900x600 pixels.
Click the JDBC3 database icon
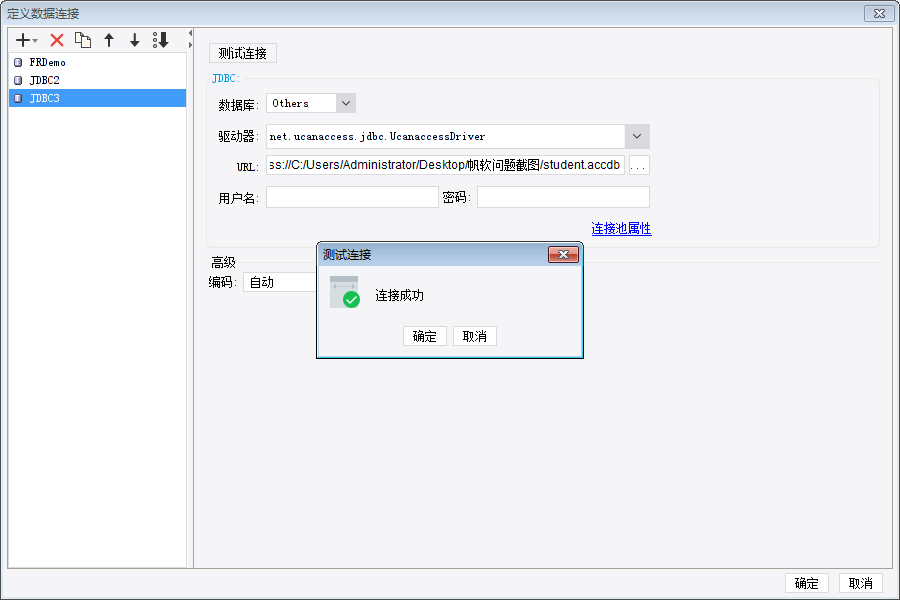coord(18,98)
